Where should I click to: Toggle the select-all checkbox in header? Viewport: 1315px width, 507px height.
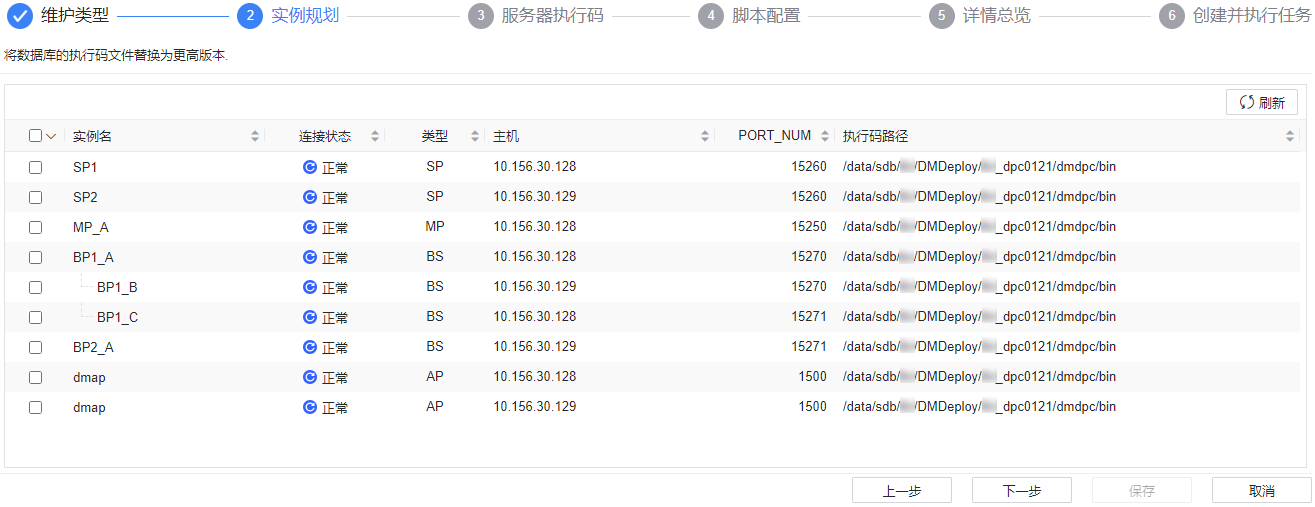point(35,136)
